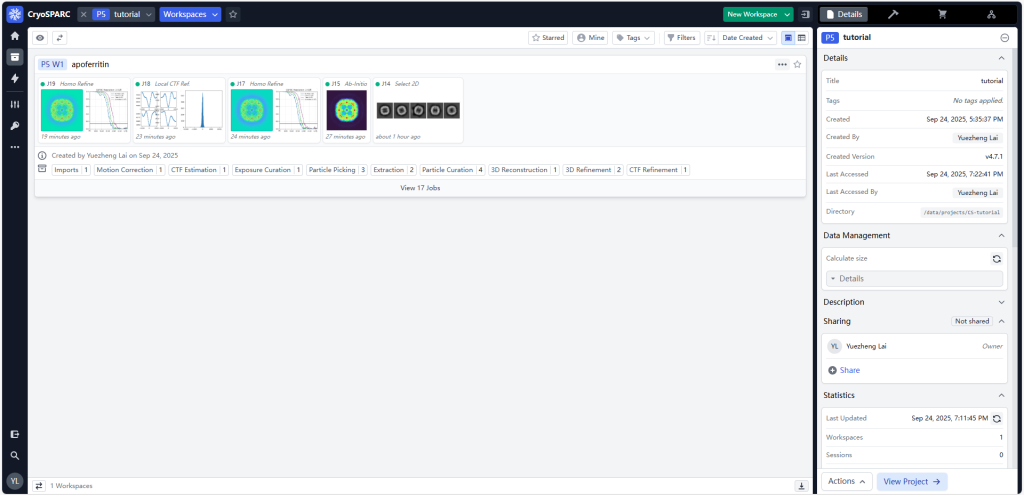Toggle the eye visibility button
The width and height of the screenshot is (1024, 495).
tap(40, 38)
